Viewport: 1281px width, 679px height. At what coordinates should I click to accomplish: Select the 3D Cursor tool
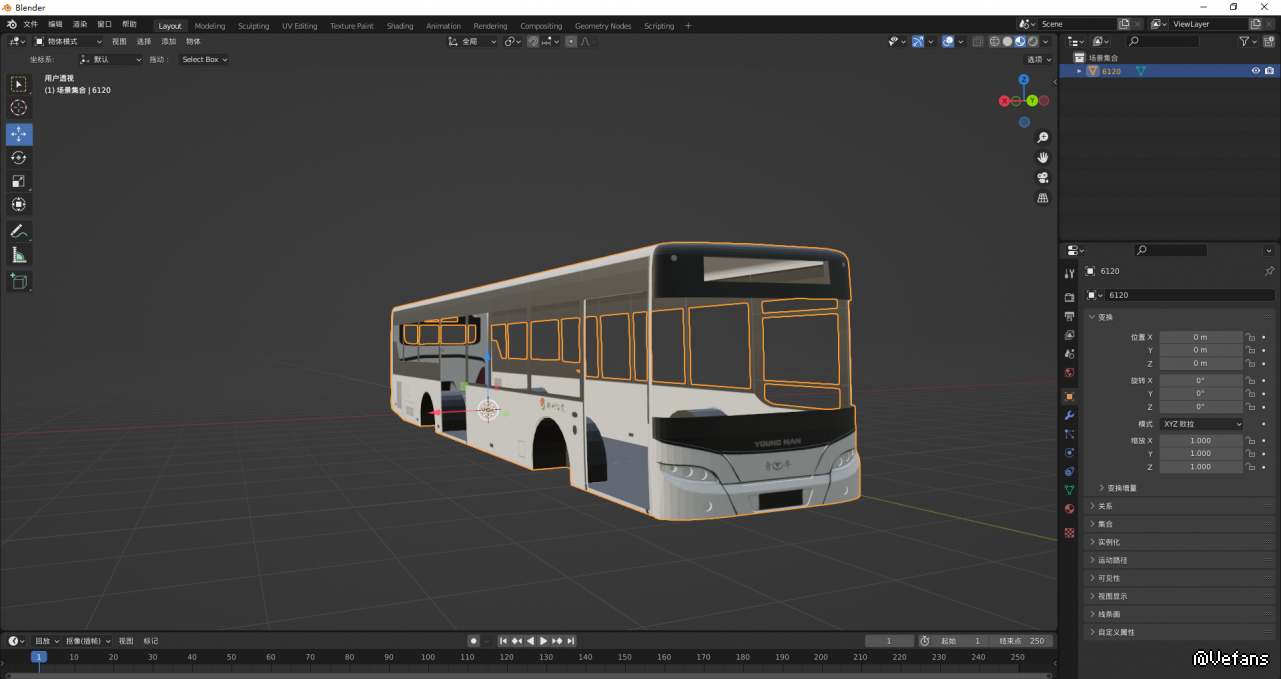[19, 108]
